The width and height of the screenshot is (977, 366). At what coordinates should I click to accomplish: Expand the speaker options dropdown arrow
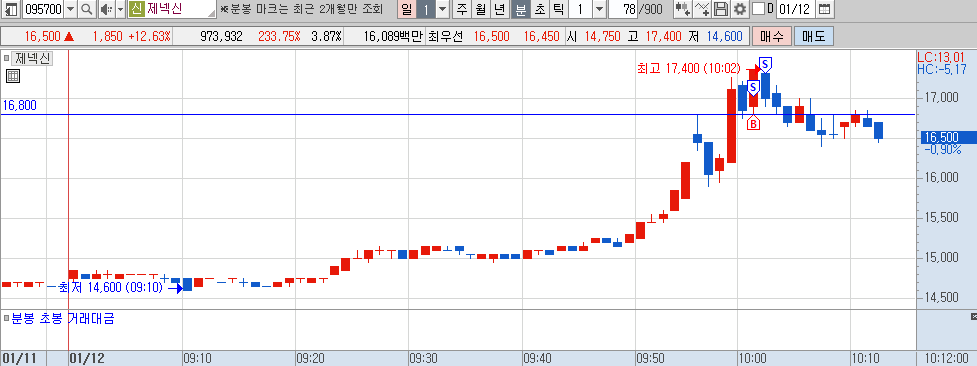point(120,9)
